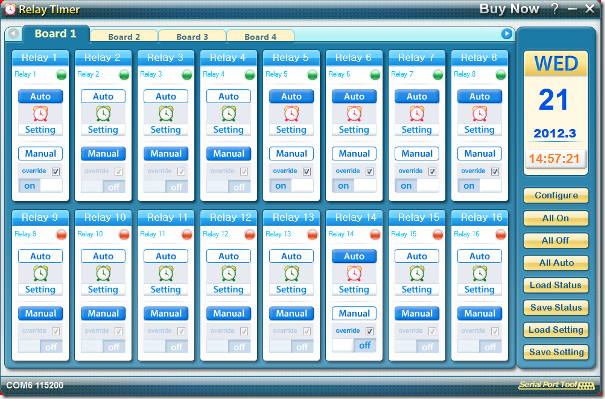Click the Configure button
The width and height of the screenshot is (605, 399).
coord(556,195)
